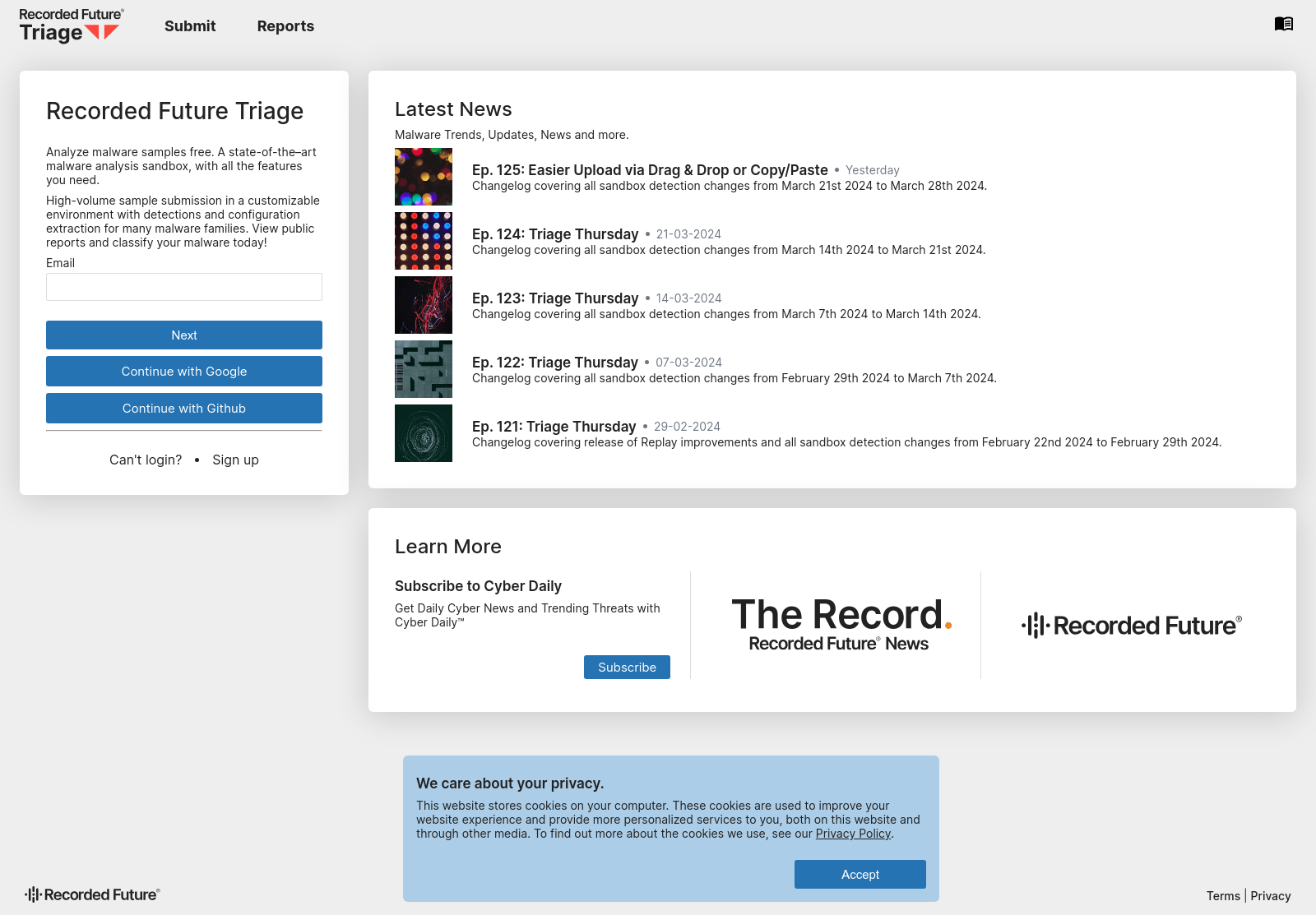This screenshot has width=1316, height=915.
Task: Open the Can't login? link
Action: [x=146, y=460]
